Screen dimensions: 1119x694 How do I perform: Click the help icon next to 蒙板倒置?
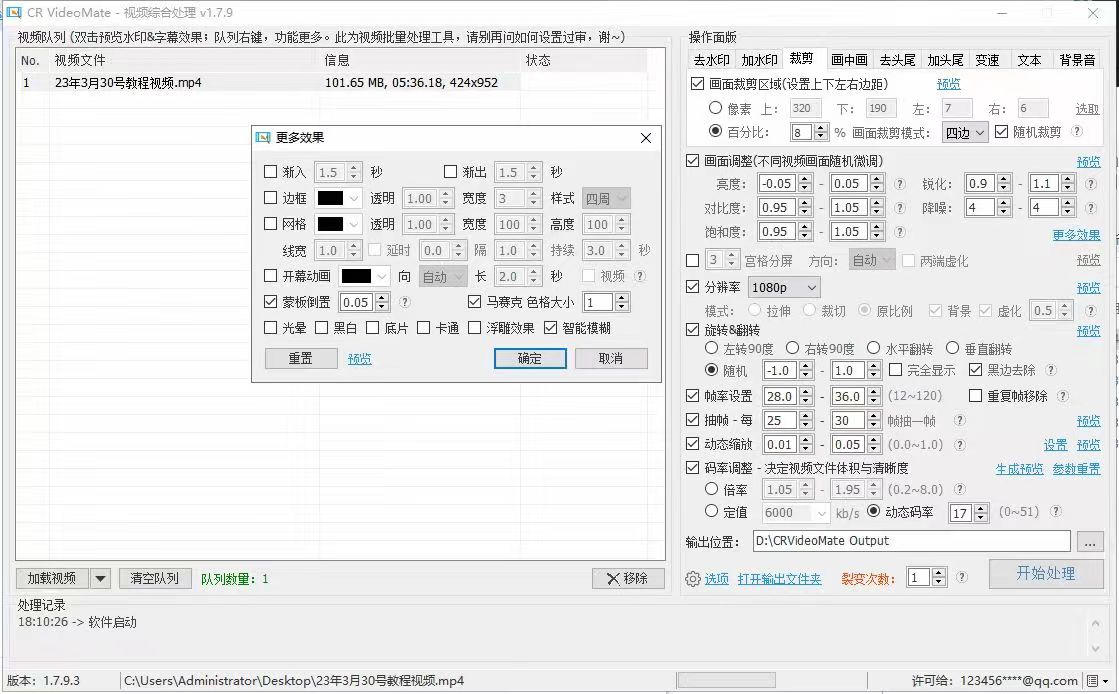[405, 302]
